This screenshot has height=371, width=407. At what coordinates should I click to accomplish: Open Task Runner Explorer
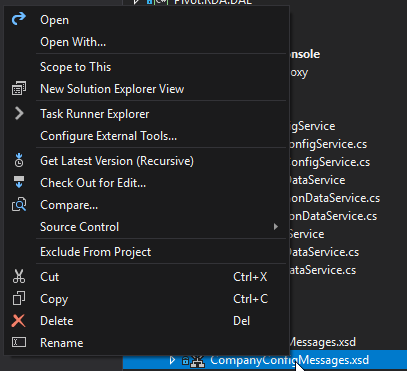click(x=146, y=114)
